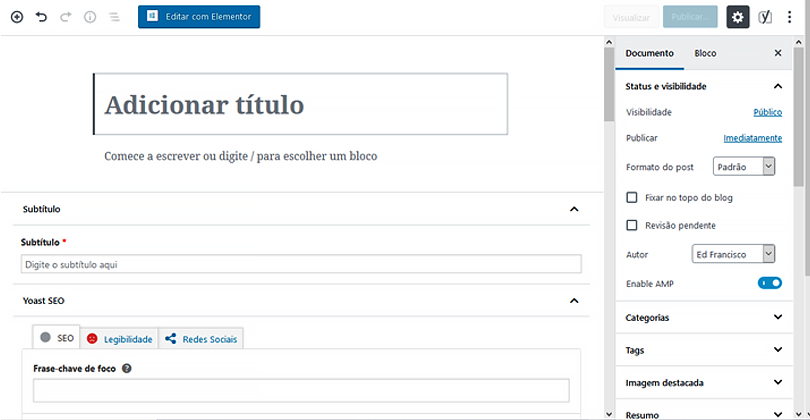
Task: Click Editar com Elementor button
Action: [199, 17]
